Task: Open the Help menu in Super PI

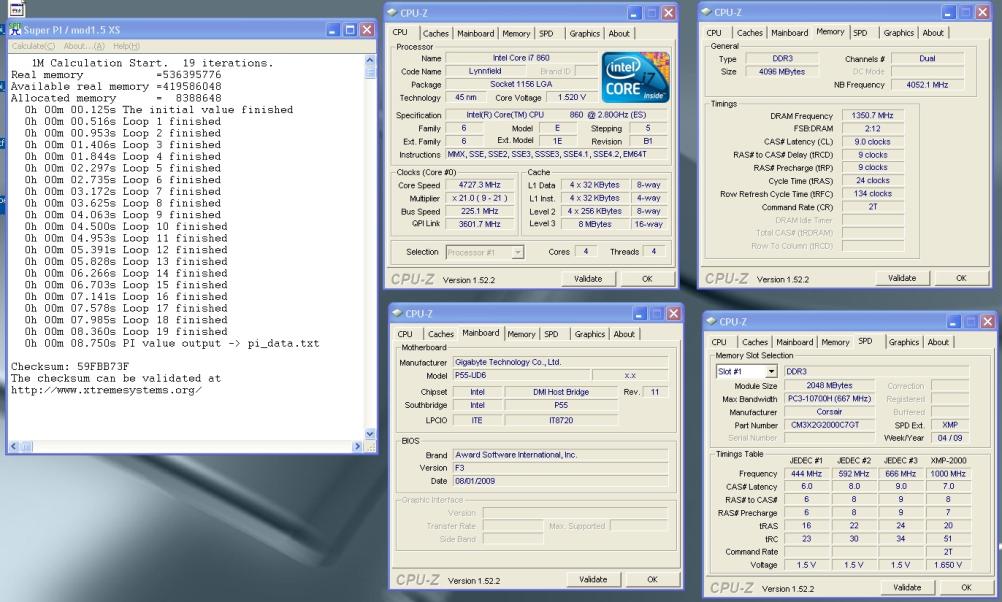Action: 126,46
